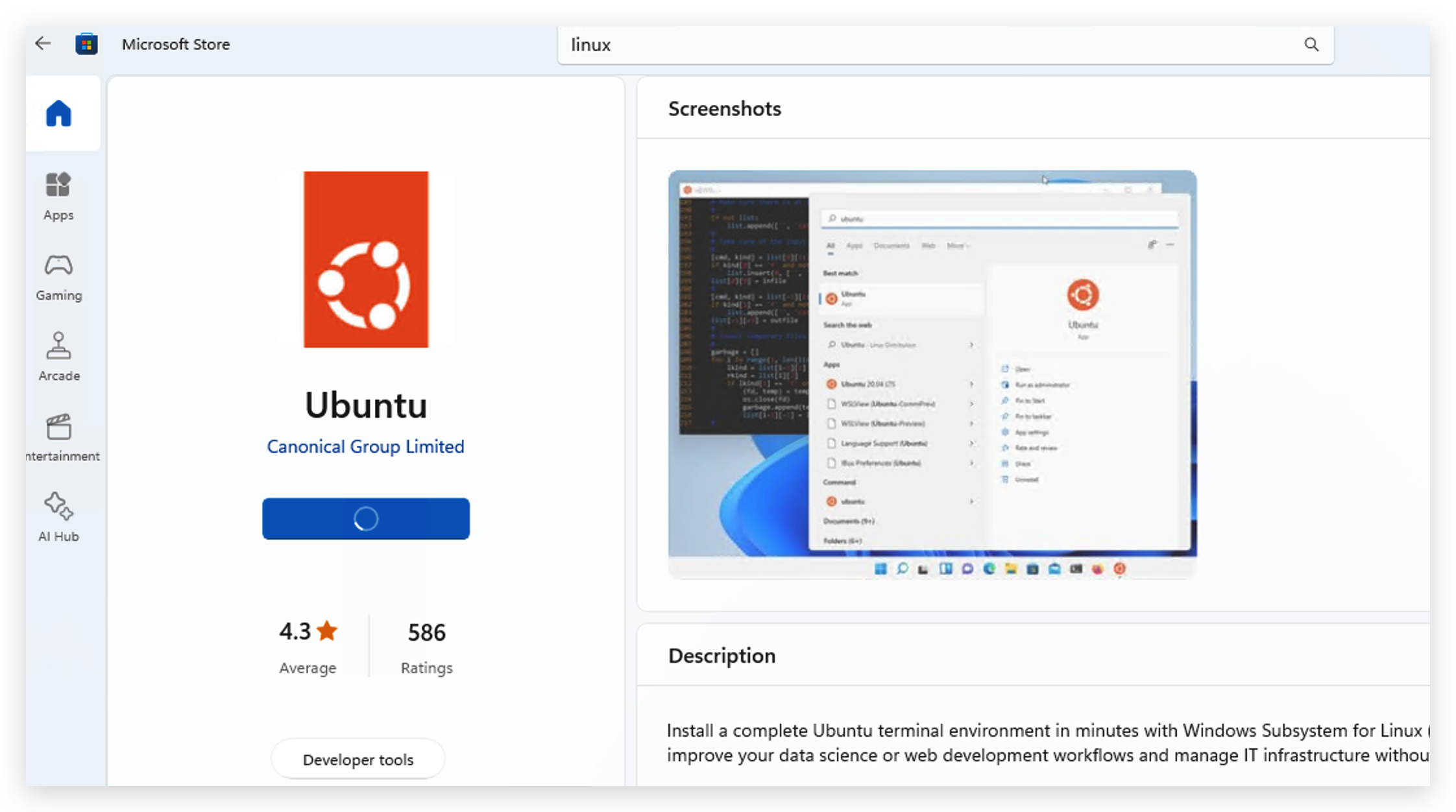Open the AI Hub section
This screenshot has height=812, width=1456.
pyautogui.click(x=58, y=518)
